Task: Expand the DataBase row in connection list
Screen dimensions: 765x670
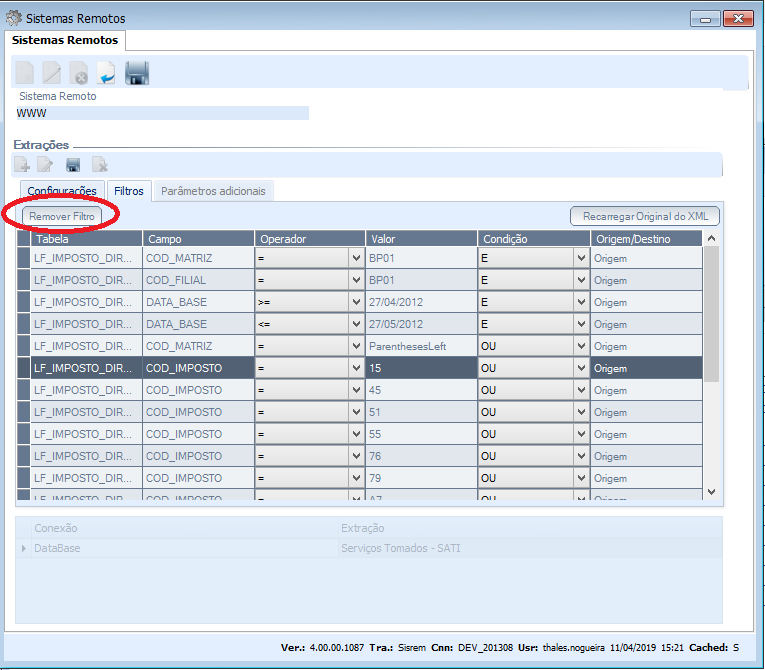Action: [24, 548]
